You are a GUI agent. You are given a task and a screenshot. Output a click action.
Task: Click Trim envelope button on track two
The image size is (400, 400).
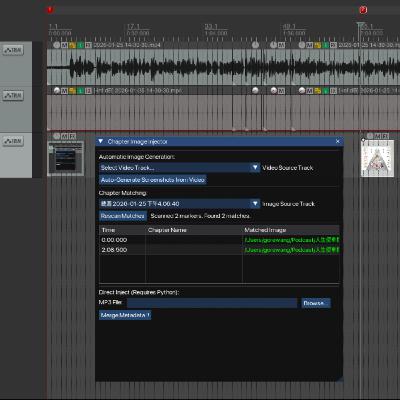13,96
